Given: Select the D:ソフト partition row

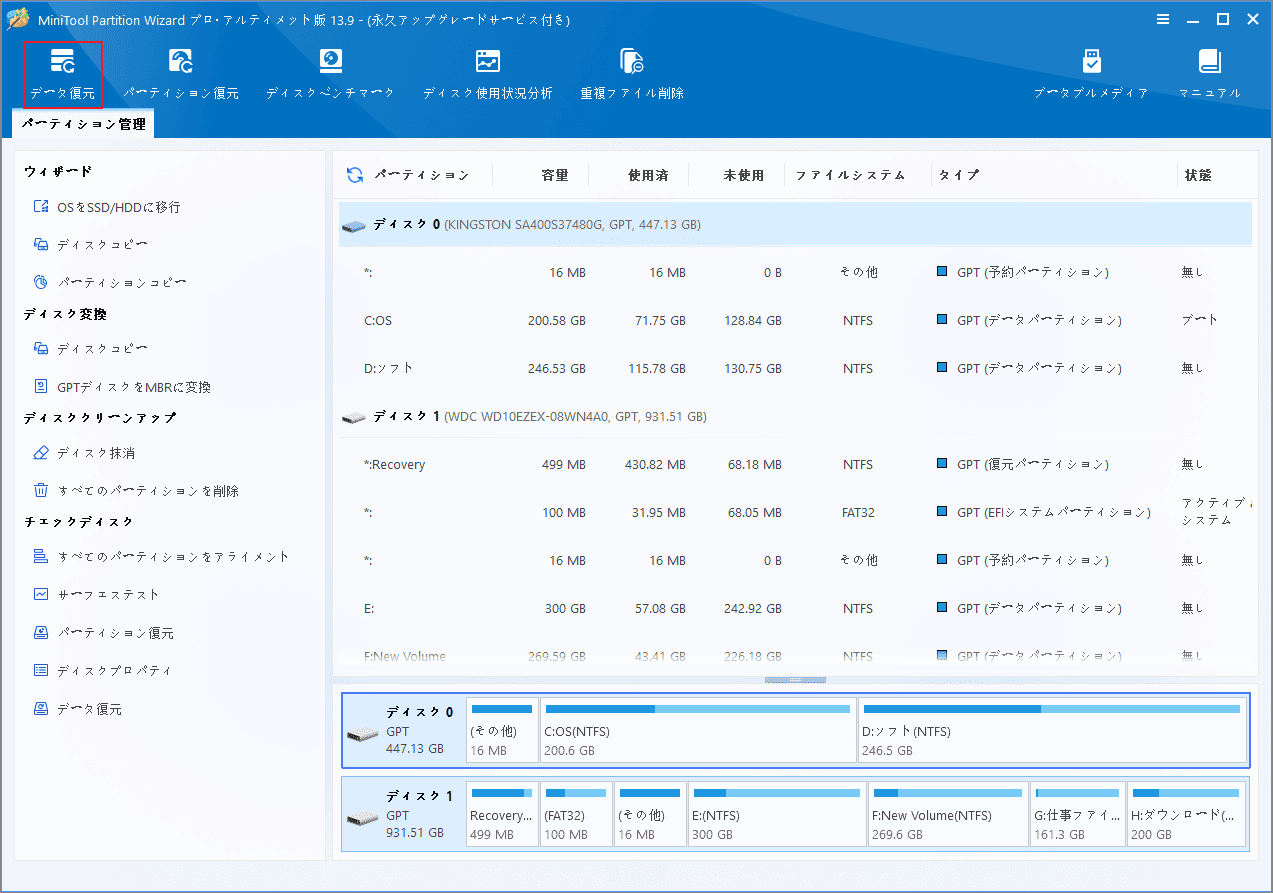Looking at the screenshot, I should pos(795,369).
